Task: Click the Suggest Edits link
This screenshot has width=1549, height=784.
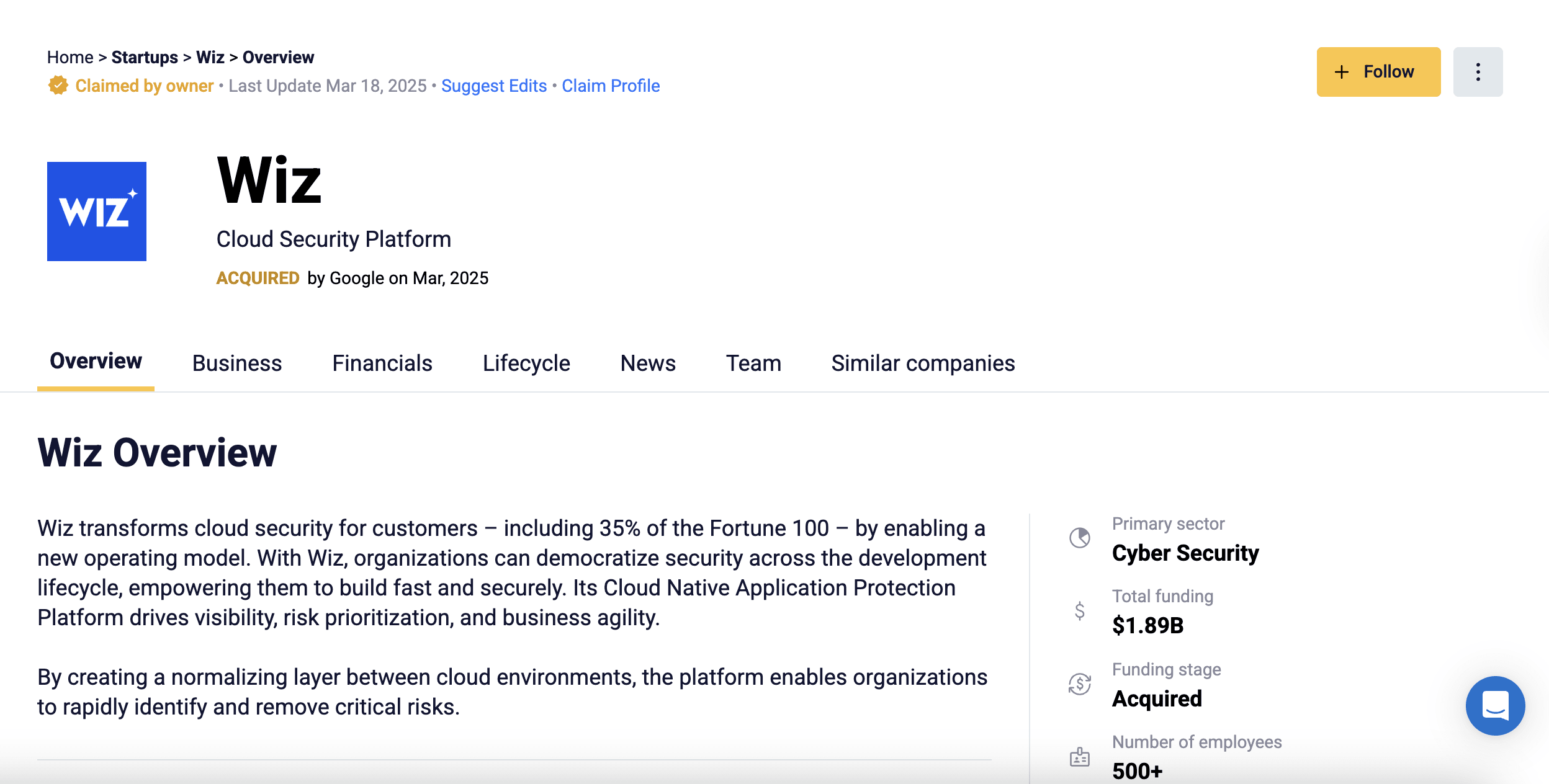Action: pos(494,86)
